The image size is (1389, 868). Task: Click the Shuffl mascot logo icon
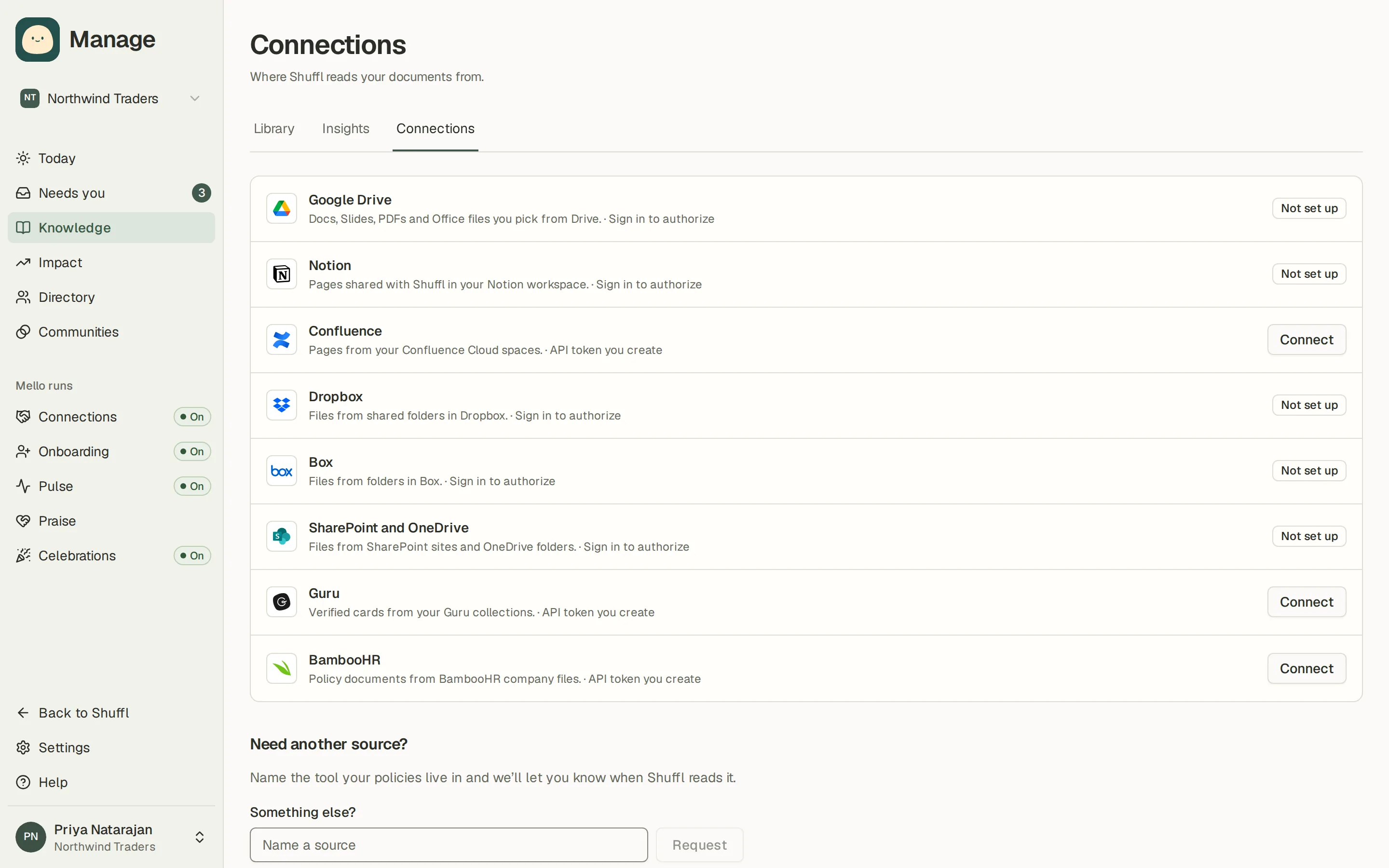tap(37, 40)
